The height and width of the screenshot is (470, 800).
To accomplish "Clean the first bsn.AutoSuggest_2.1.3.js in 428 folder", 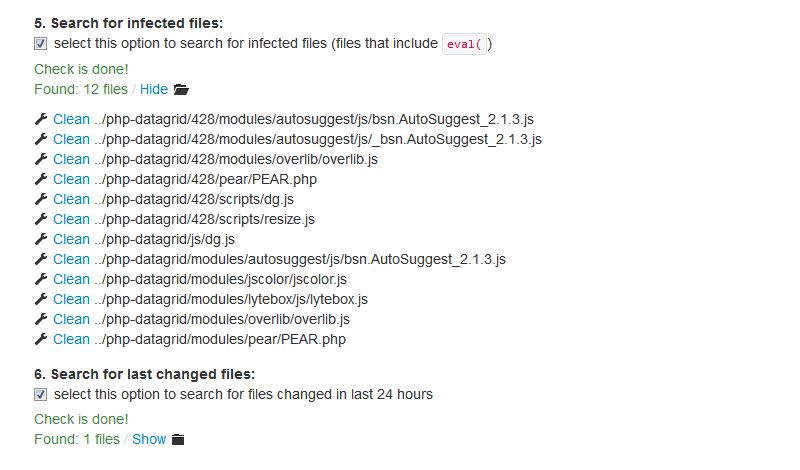I will (71, 119).
